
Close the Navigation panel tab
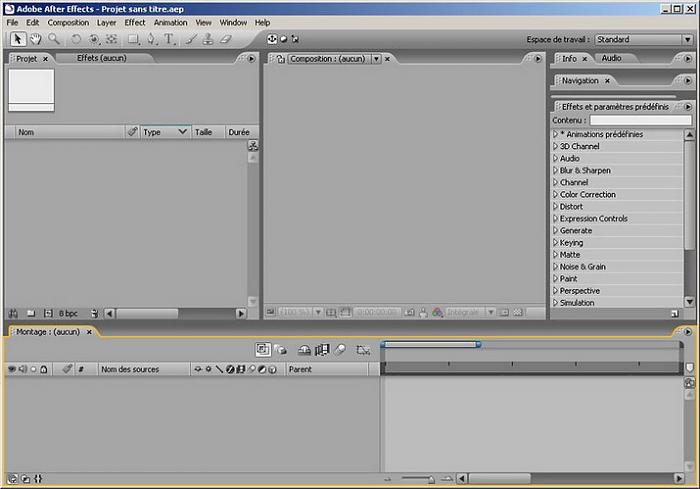coord(607,81)
